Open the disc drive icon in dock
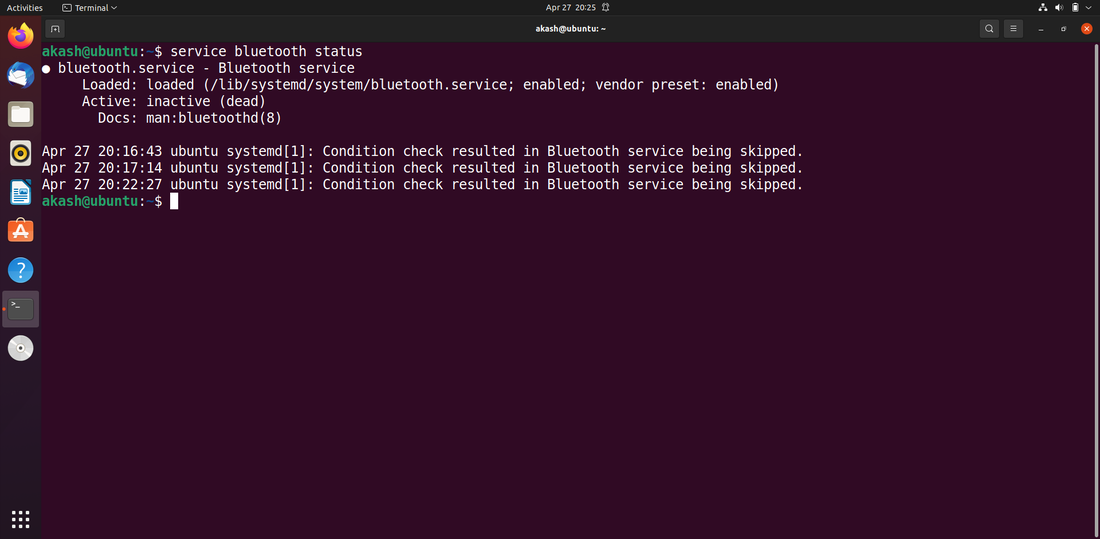The height and width of the screenshot is (539, 1100). pyautogui.click(x=21, y=348)
